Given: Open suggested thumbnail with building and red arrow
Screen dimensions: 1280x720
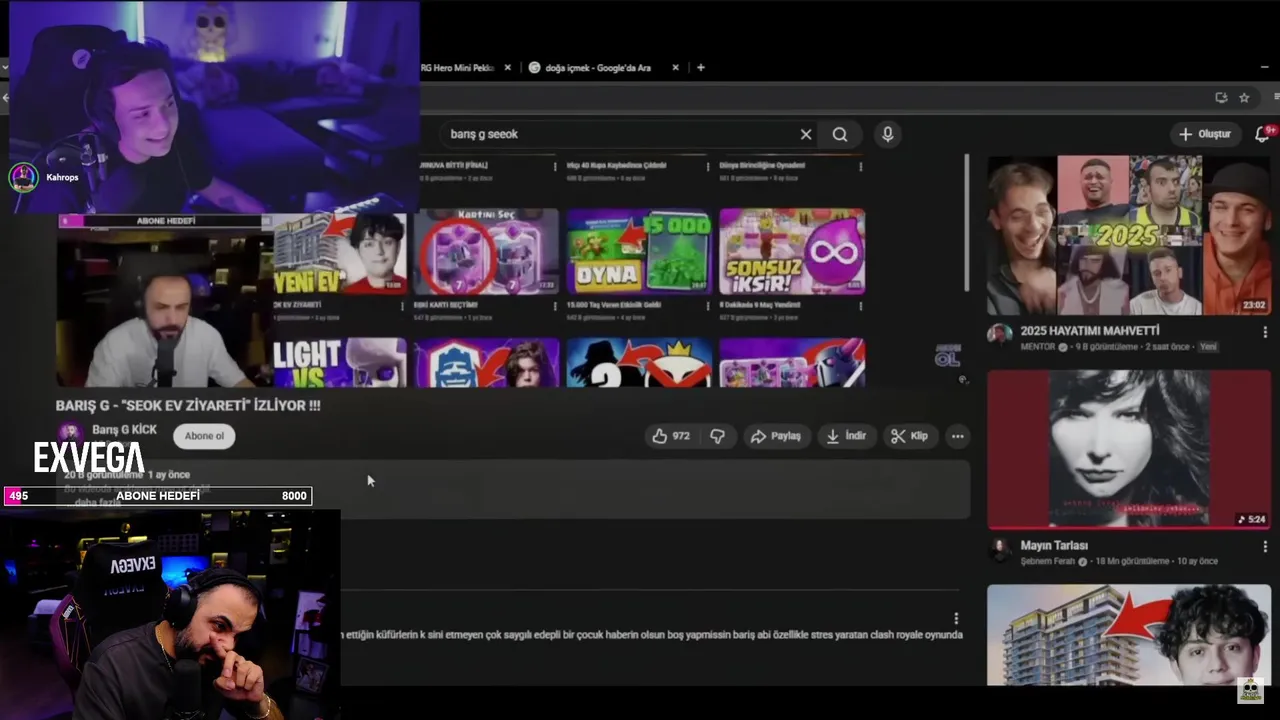Looking at the screenshot, I should pyautogui.click(x=1129, y=635).
